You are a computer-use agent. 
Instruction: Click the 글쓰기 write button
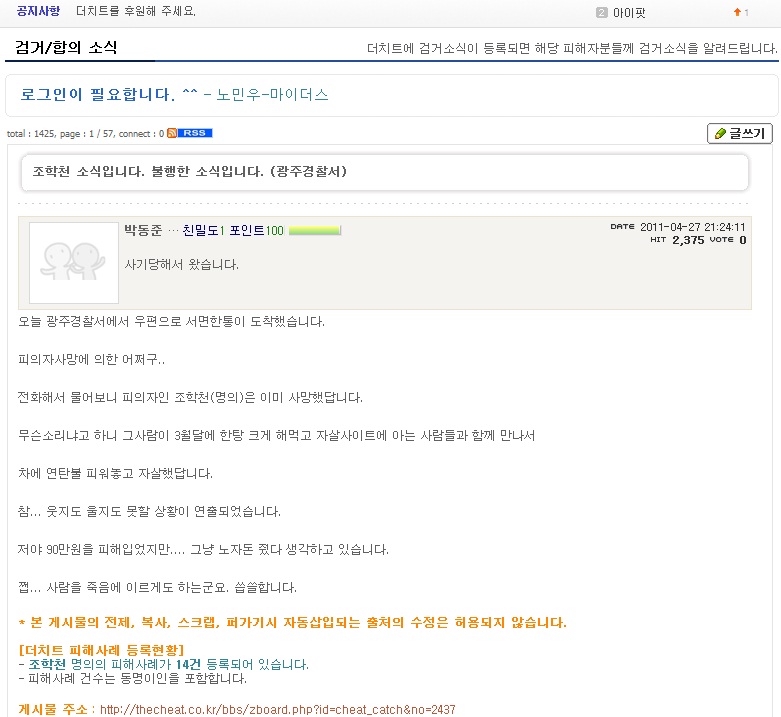(x=740, y=133)
